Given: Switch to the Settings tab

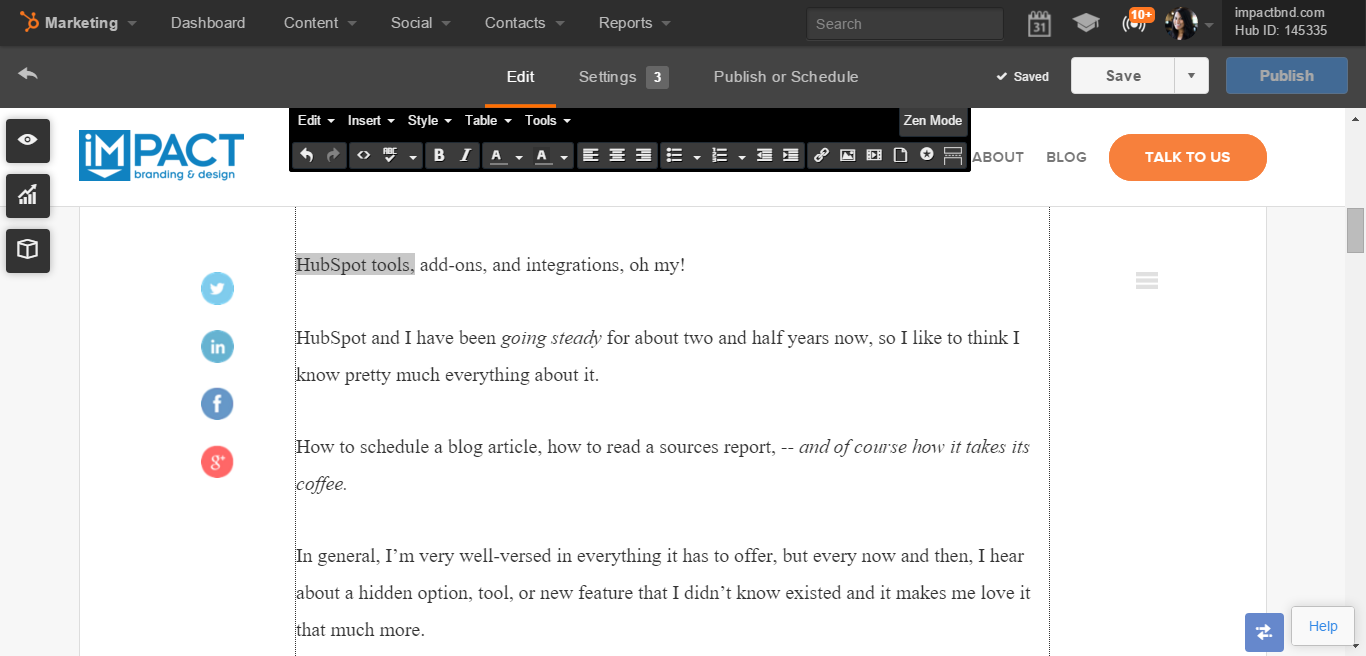Looking at the screenshot, I should tap(623, 77).
